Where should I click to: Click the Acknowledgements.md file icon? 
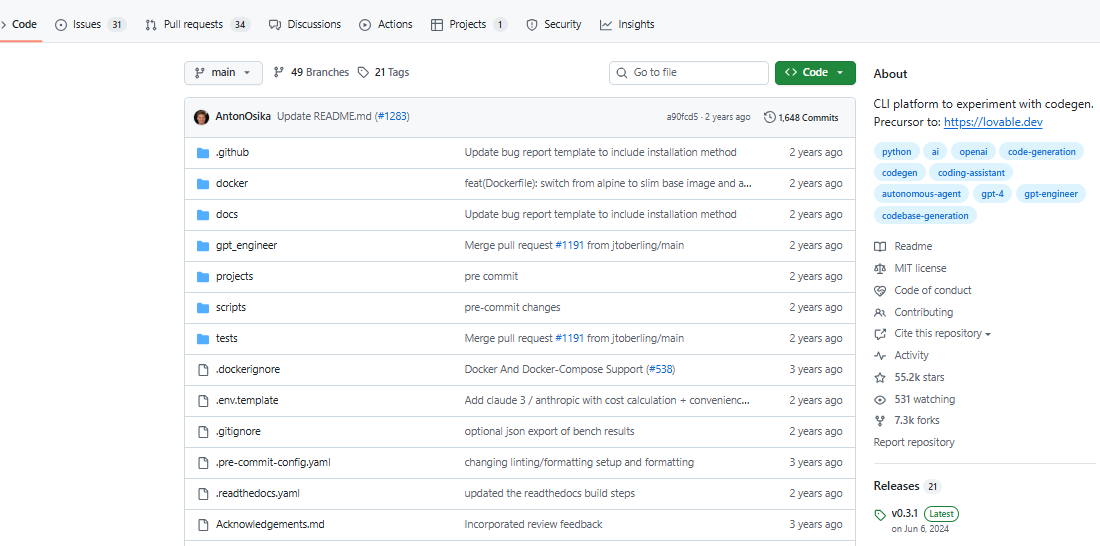(x=203, y=524)
